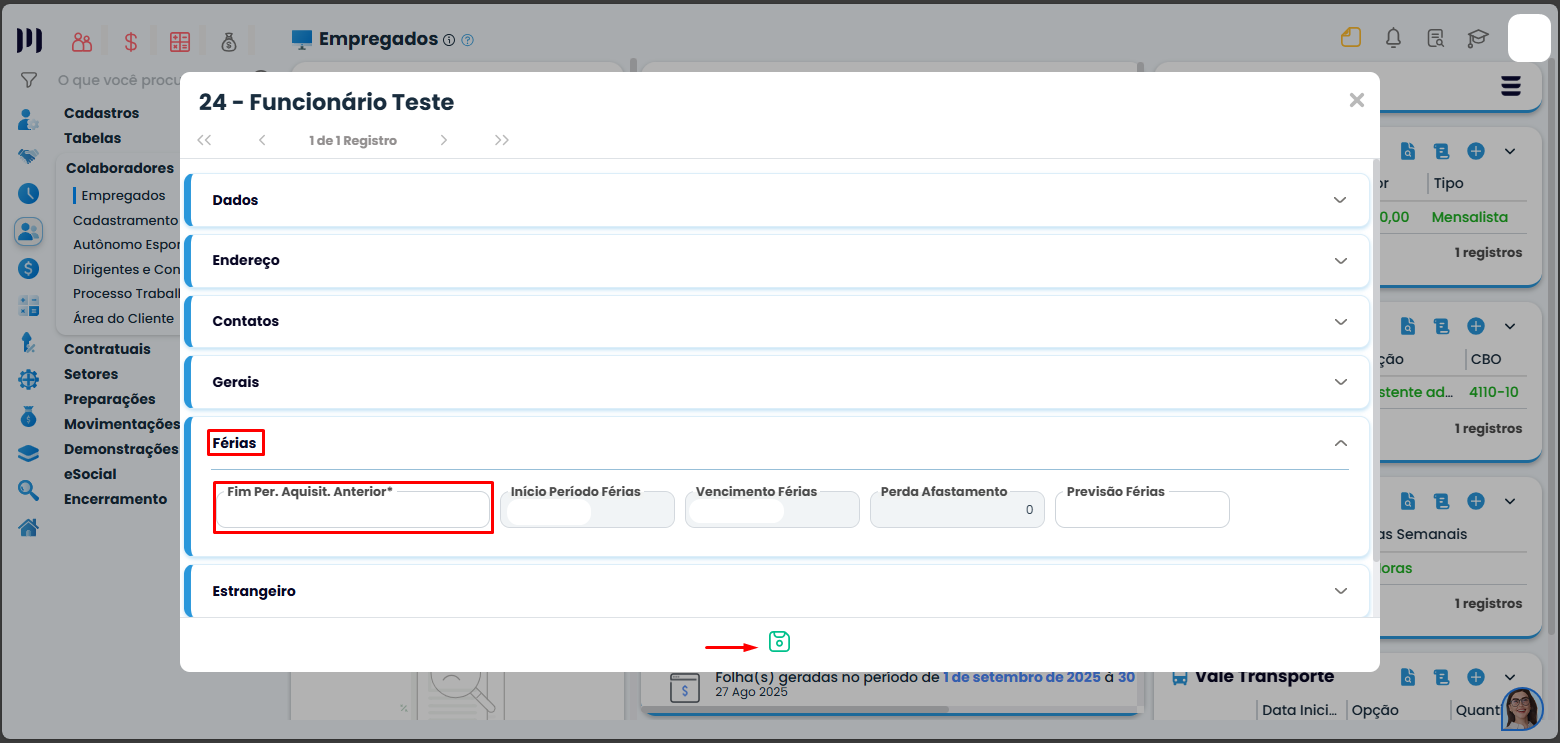Select the Área do Cliente submenu item
The width and height of the screenshot is (1560, 743).
click(124, 318)
